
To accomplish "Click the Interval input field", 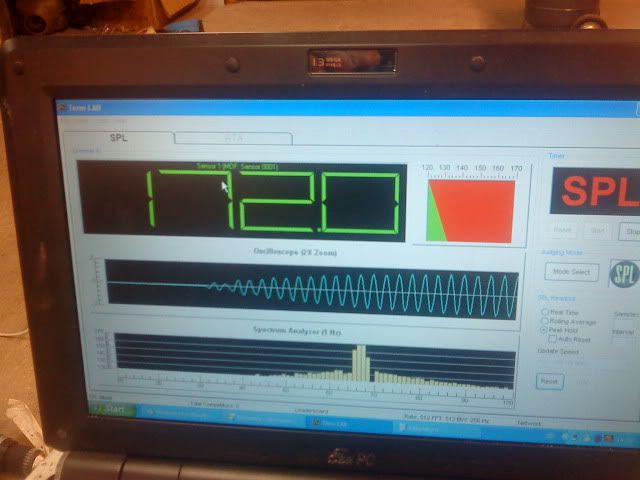I will point(623,340).
